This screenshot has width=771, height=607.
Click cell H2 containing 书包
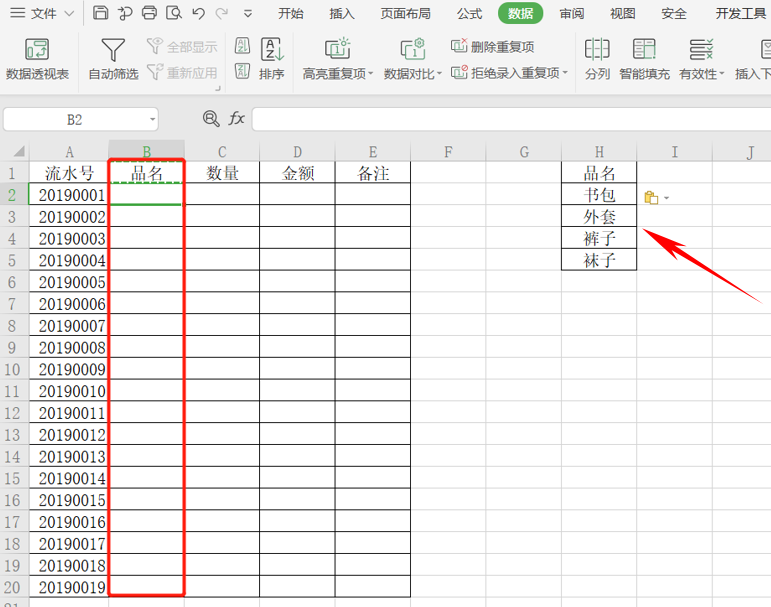599,195
